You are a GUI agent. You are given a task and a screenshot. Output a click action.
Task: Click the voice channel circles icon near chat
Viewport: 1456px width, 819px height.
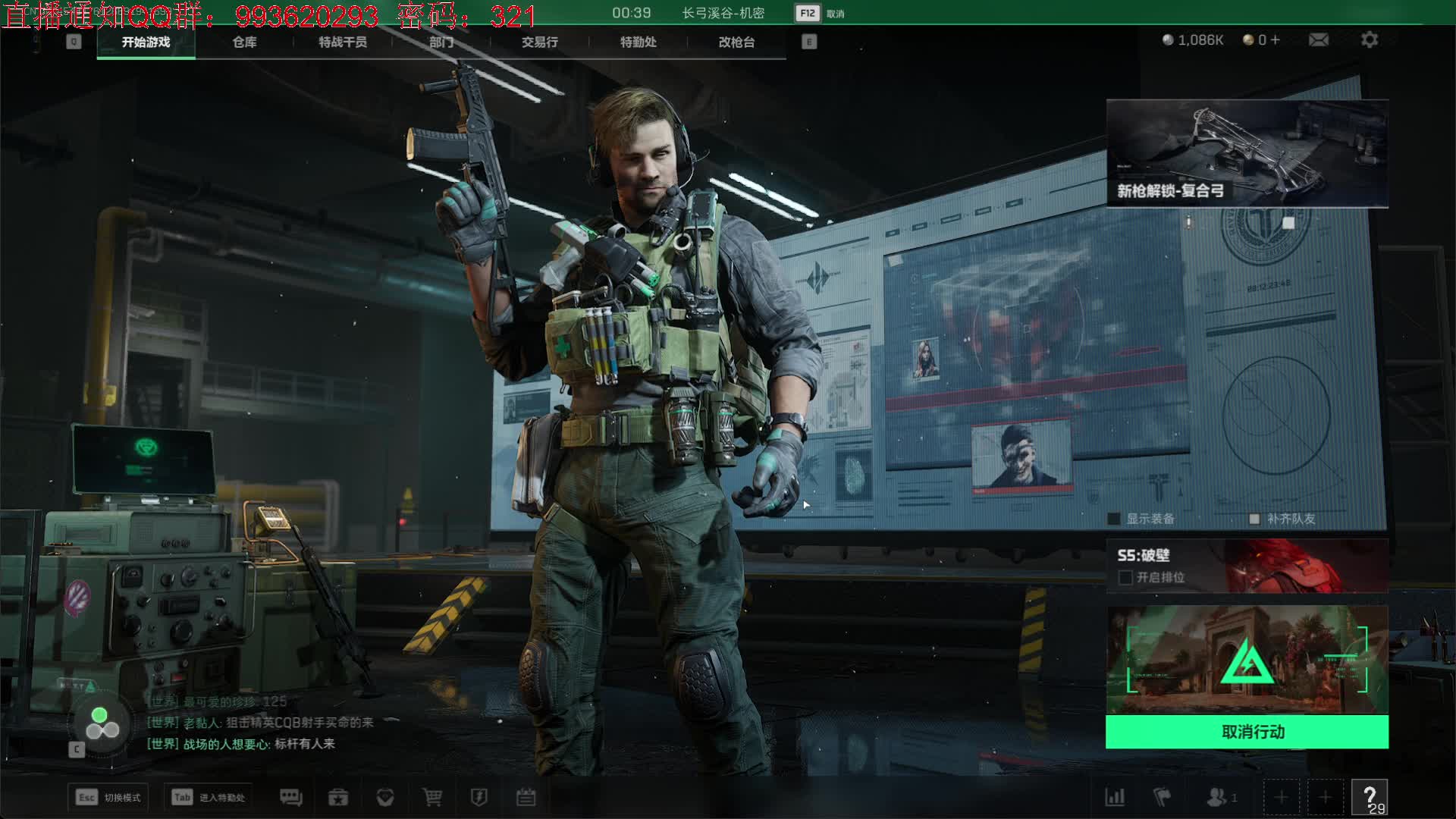tap(102, 723)
